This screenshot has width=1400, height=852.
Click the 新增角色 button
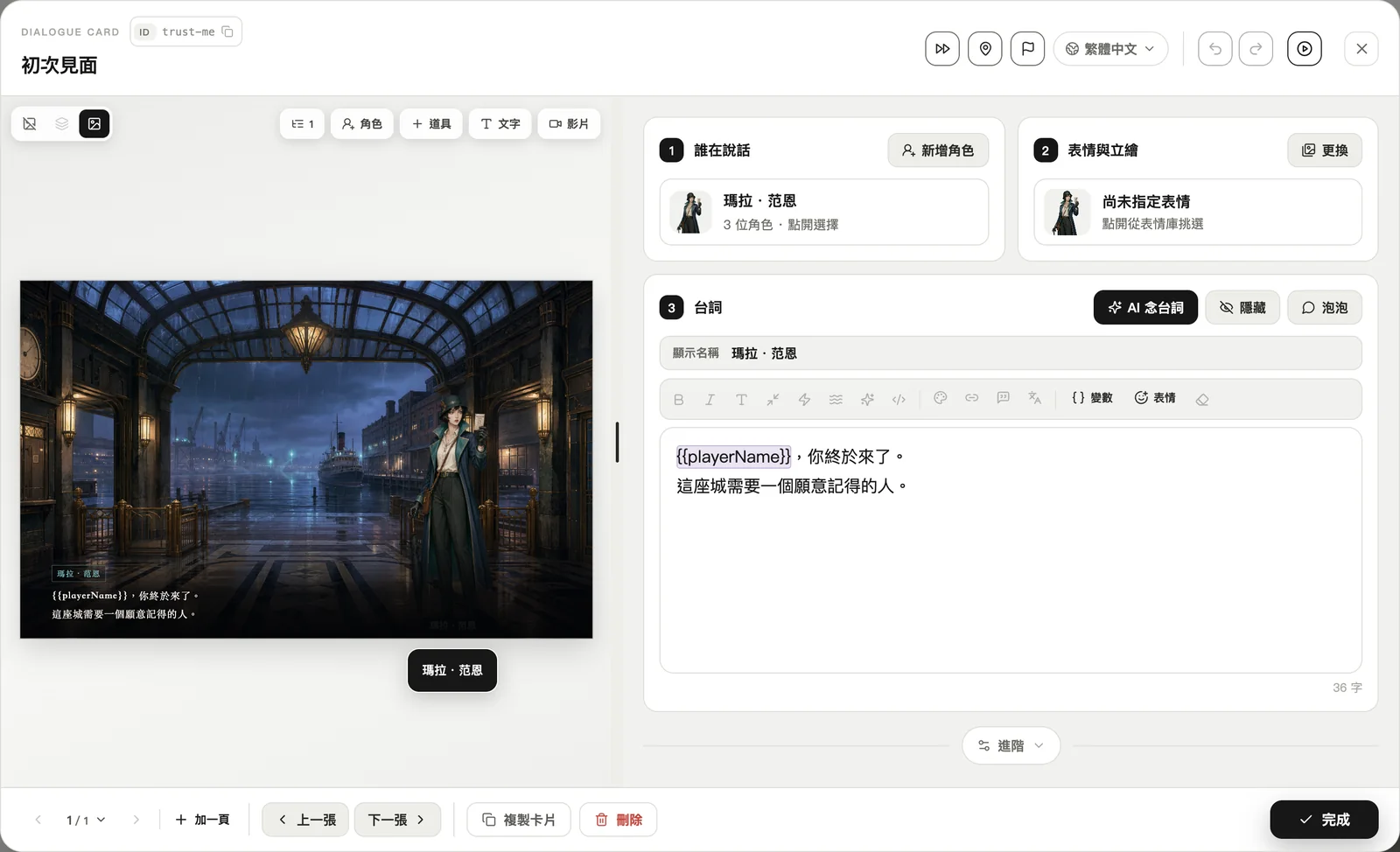click(938, 150)
